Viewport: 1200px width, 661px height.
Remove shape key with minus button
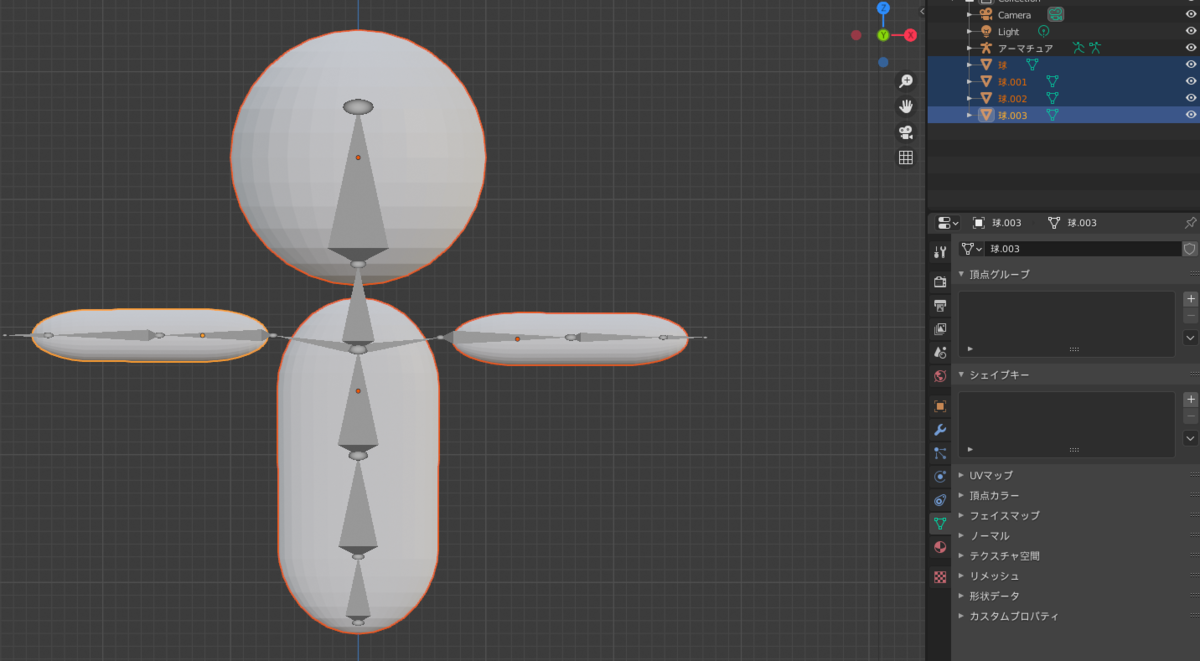1190,416
